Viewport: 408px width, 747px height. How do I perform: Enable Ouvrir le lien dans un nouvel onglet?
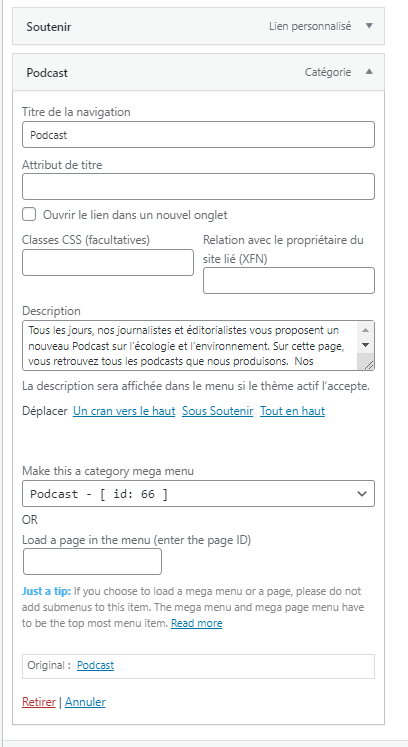[x=29, y=214]
